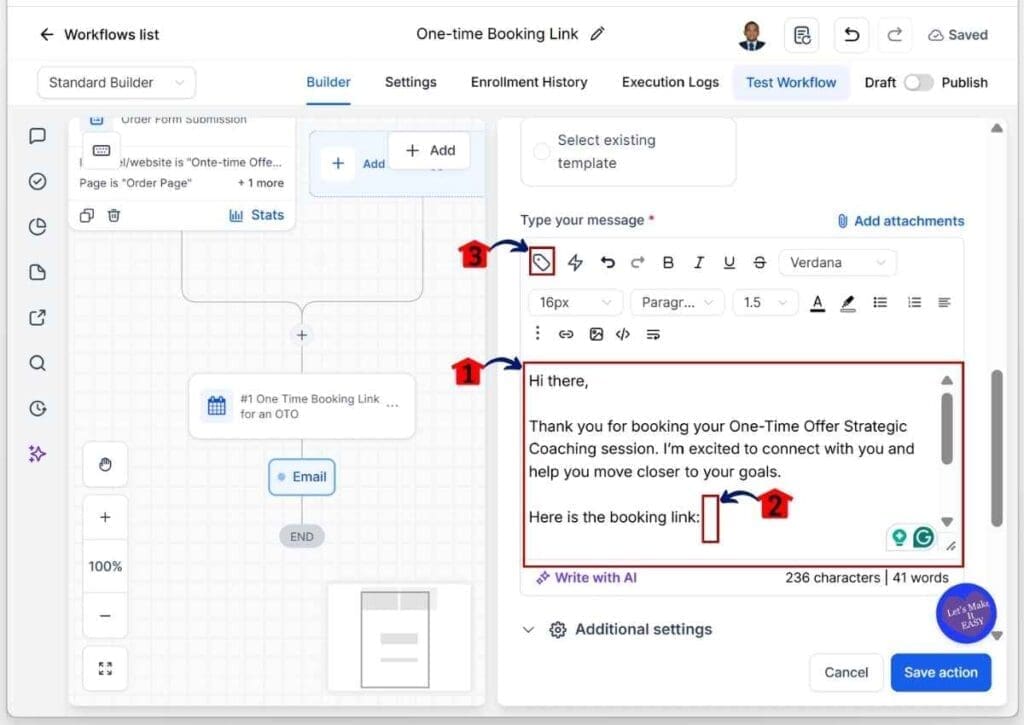Screen dimensions: 1024x725
Task: Redo in the message editor toolbar
Action: tap(637, 263)
